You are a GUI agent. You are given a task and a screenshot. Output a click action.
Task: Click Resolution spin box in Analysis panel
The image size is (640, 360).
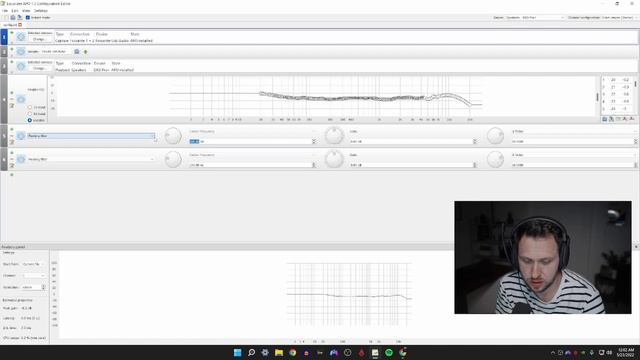[x=33, y=287]
